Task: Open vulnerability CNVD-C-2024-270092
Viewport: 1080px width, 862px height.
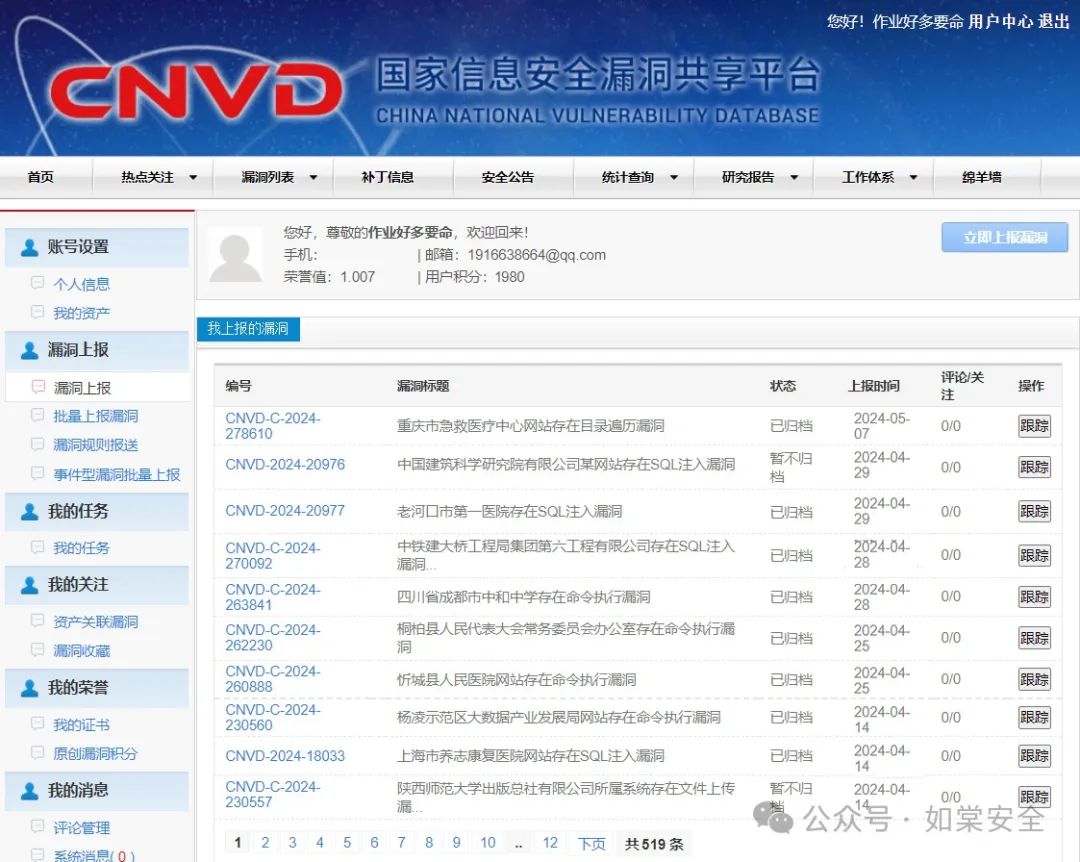Action: click(273, 555)
